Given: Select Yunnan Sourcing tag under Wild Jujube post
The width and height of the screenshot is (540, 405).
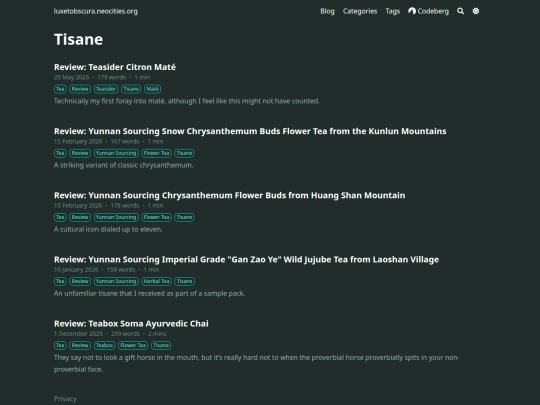Looking at the screenshot, I should coord(116,281).
